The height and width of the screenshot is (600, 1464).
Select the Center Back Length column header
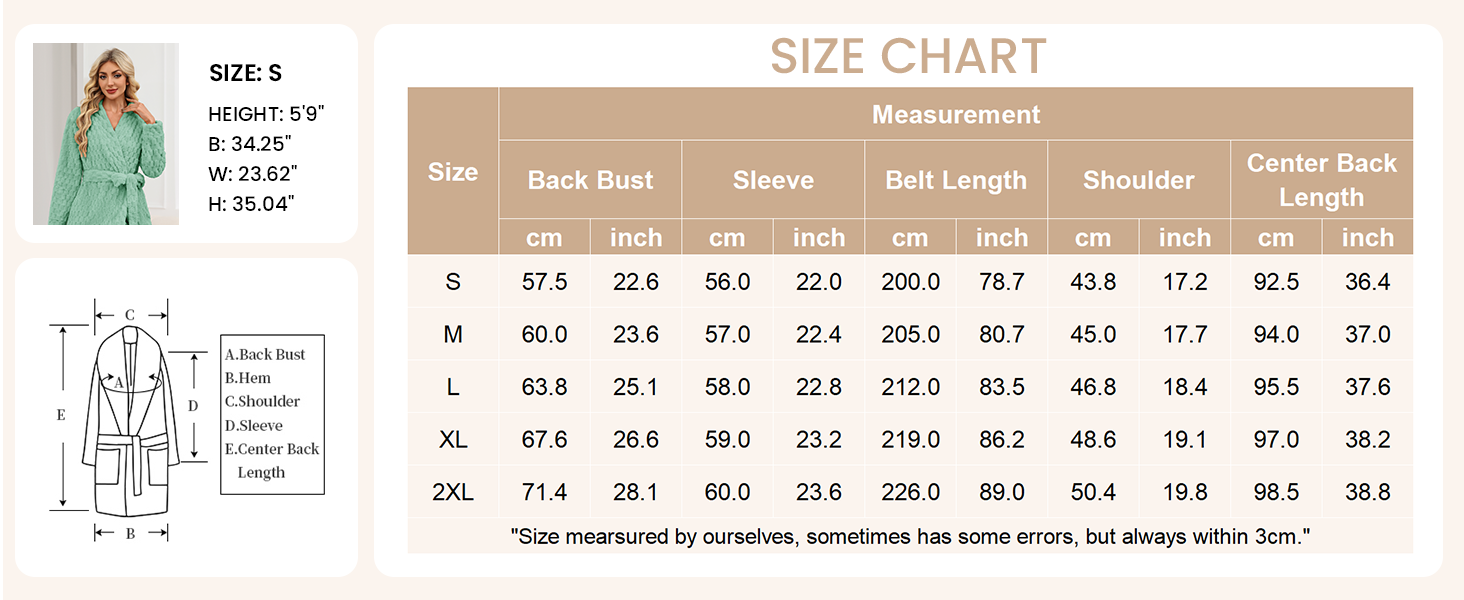[x=1321, y=180]
